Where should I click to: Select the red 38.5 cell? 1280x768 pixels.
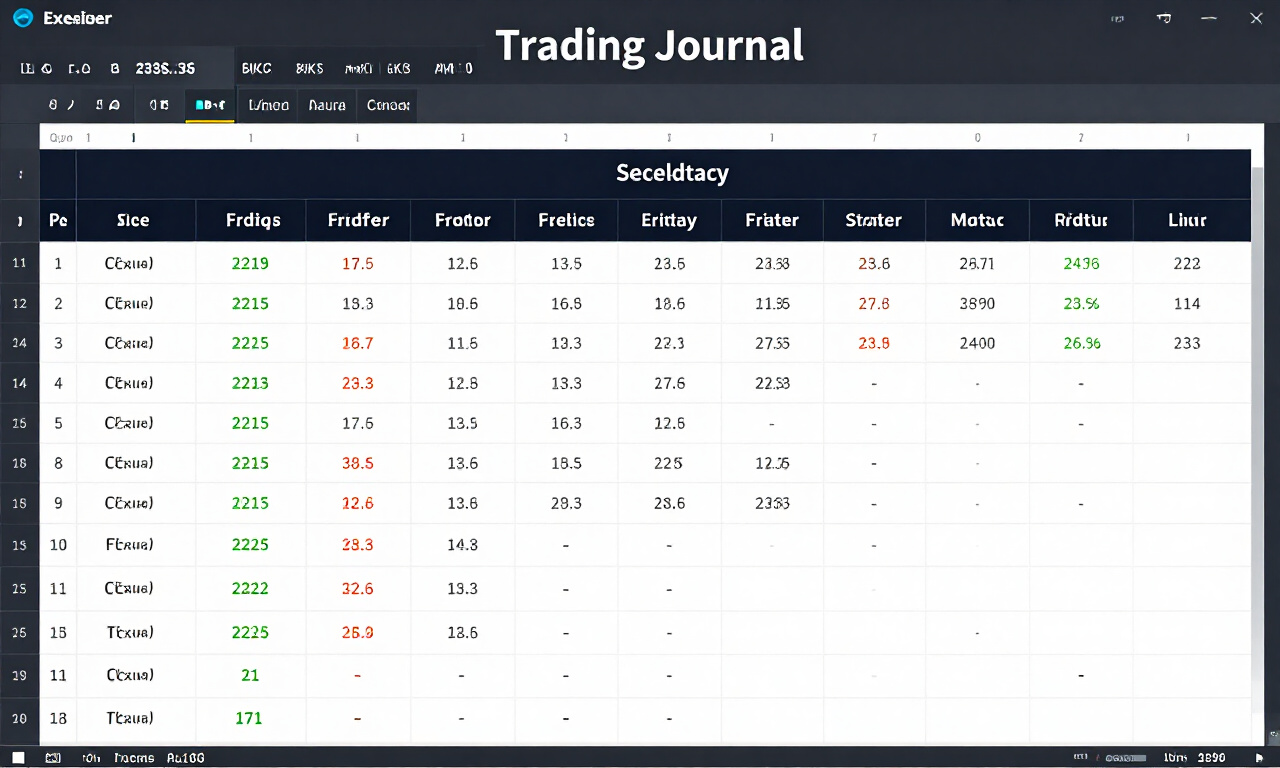coord(357,464)
